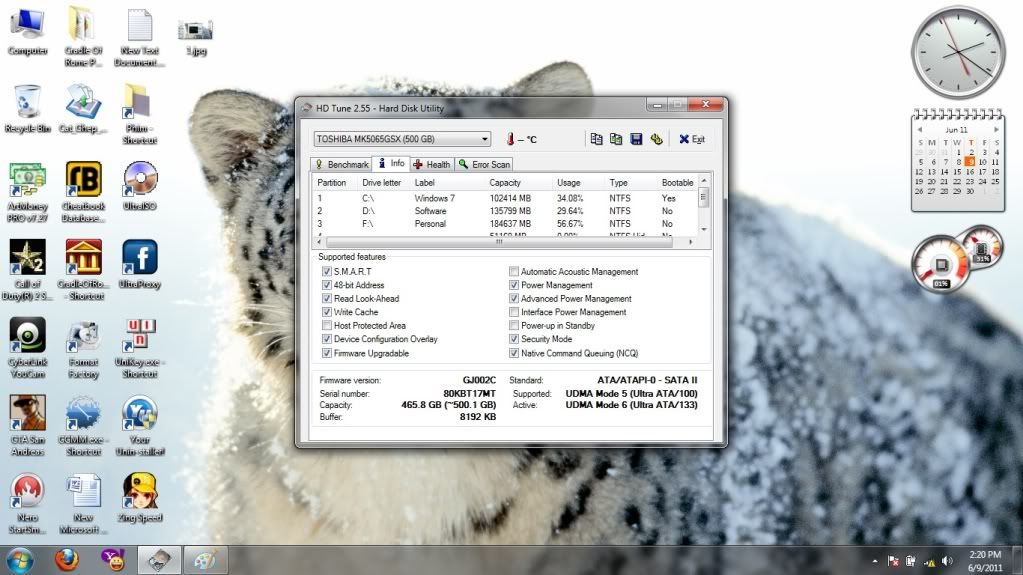This screenshot has width=1023, height=575.
Task: Open the Windows Start menu orb
Action: pos(20,560)
